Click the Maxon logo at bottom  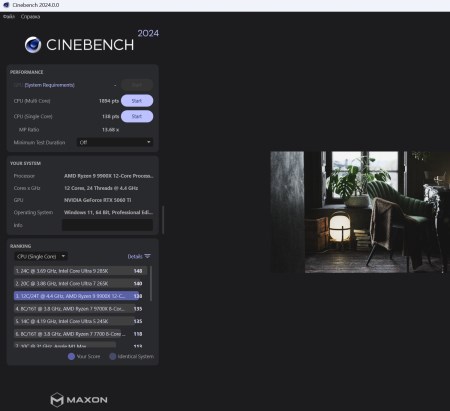(x=79, y=400)
